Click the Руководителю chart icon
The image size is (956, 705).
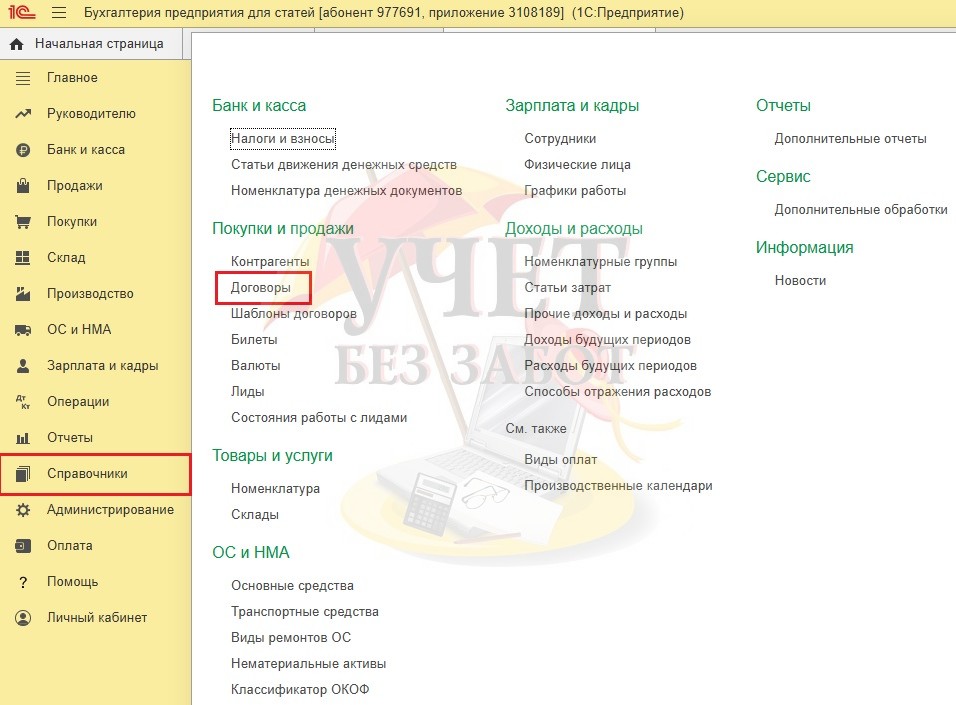(x=23, y=114)
